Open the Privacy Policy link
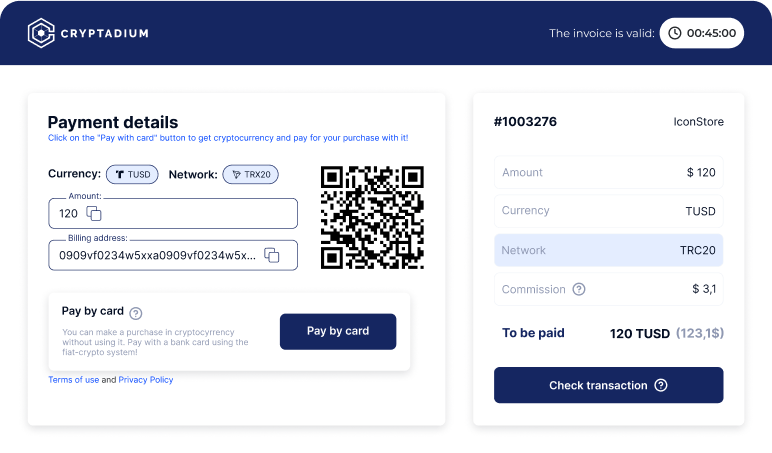772x453 pixels. click(146, 380)
